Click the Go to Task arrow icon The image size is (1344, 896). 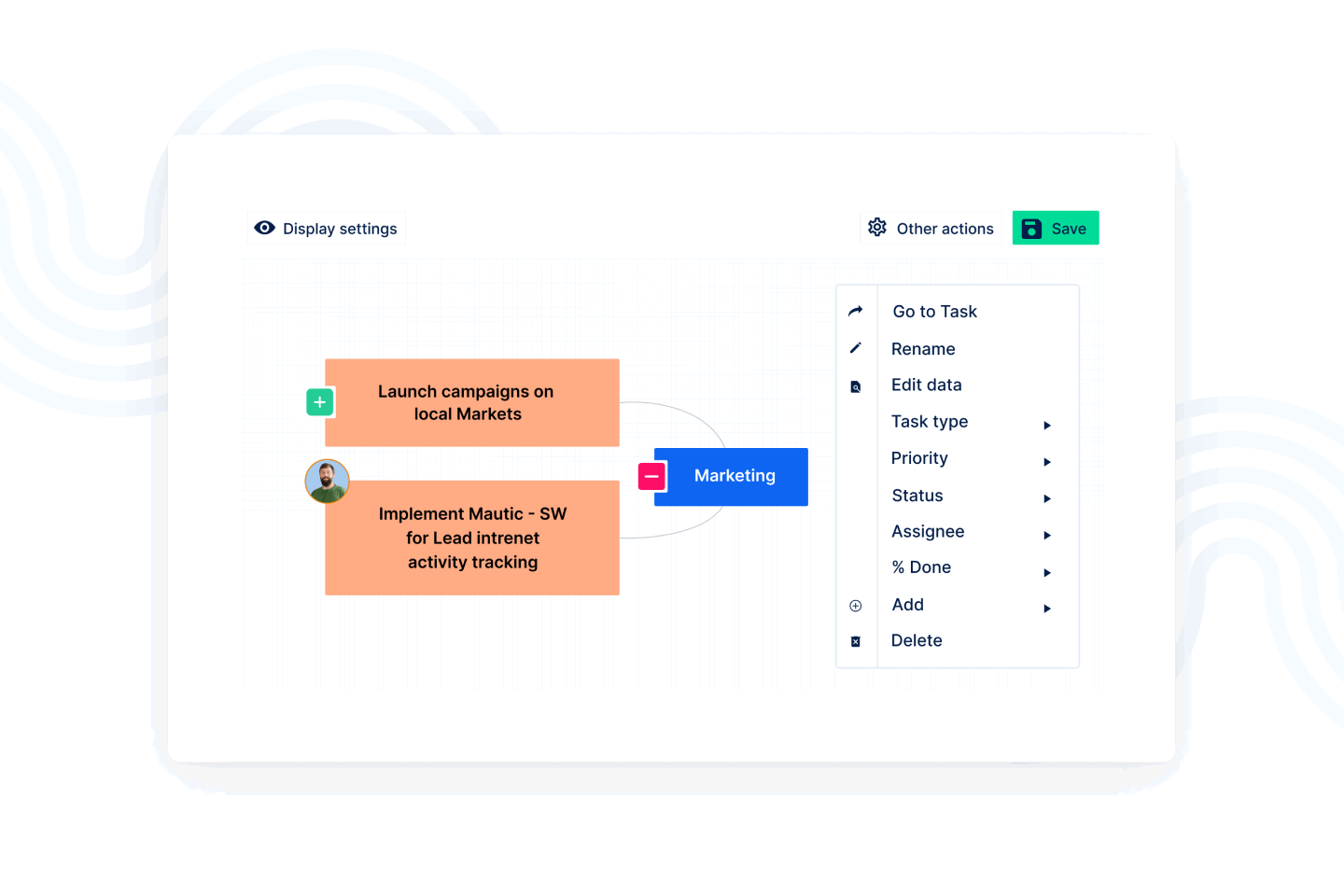[856, 311]
